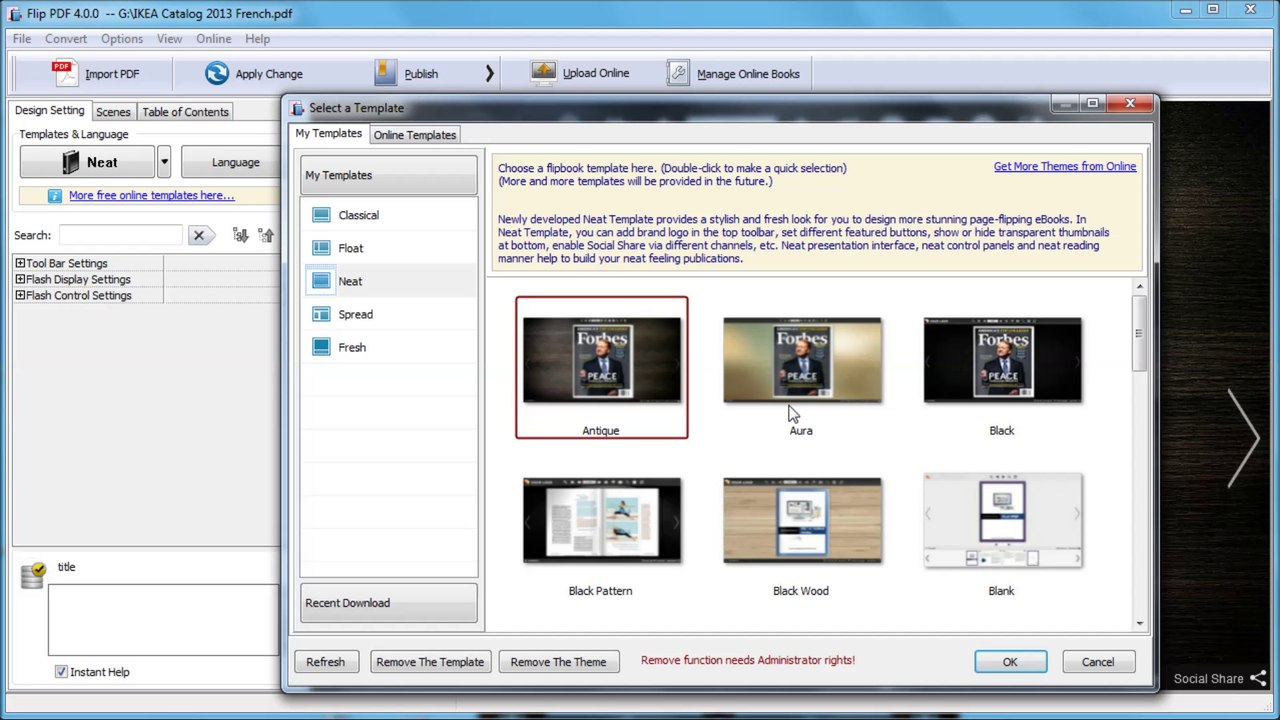This screenshot has width=1280, height=720.
Task: Click the Publish icon in toolbar
Action: pos(386,73)
